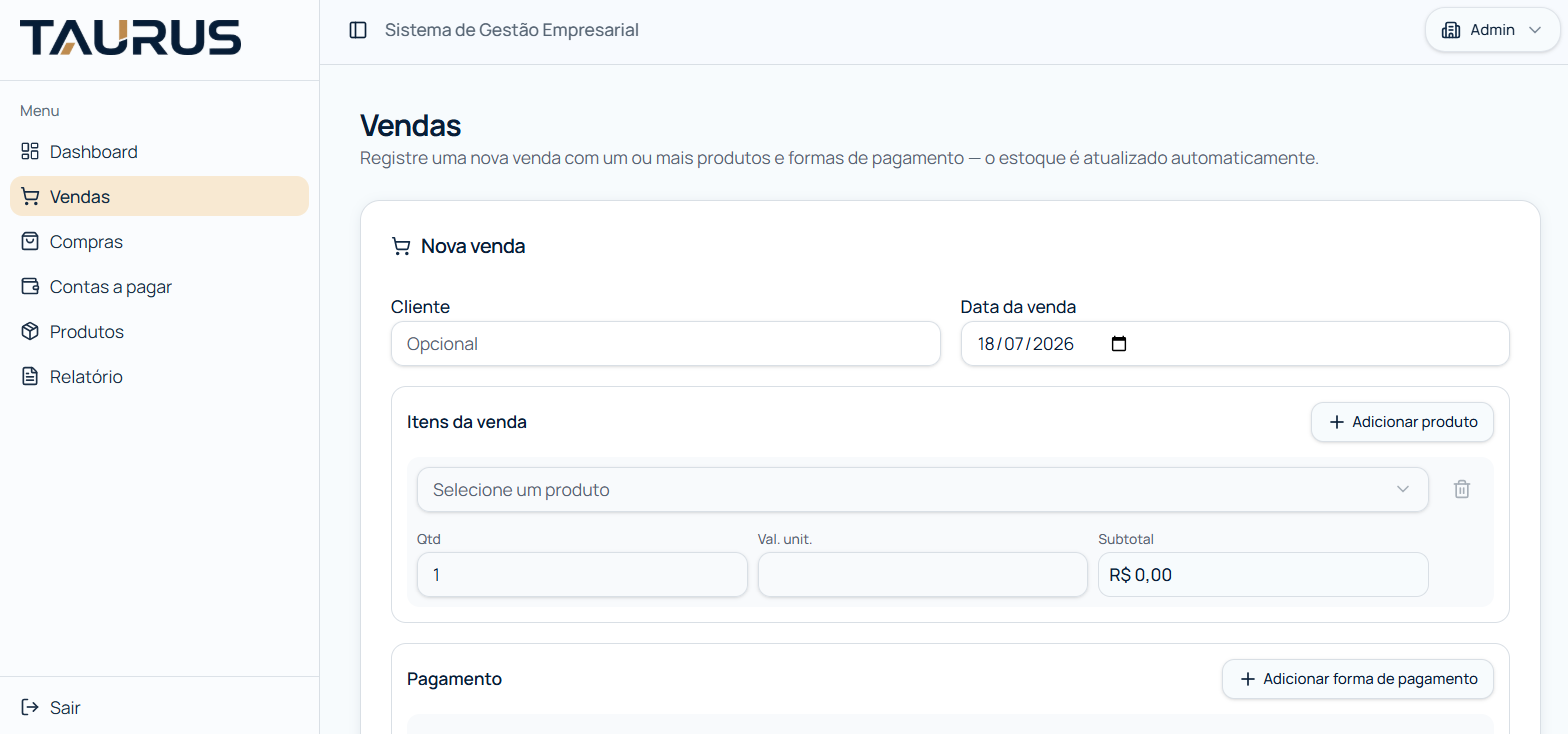Open the Relatório menu item
This screenshot has width=1568, height=734.
[159, 377]
